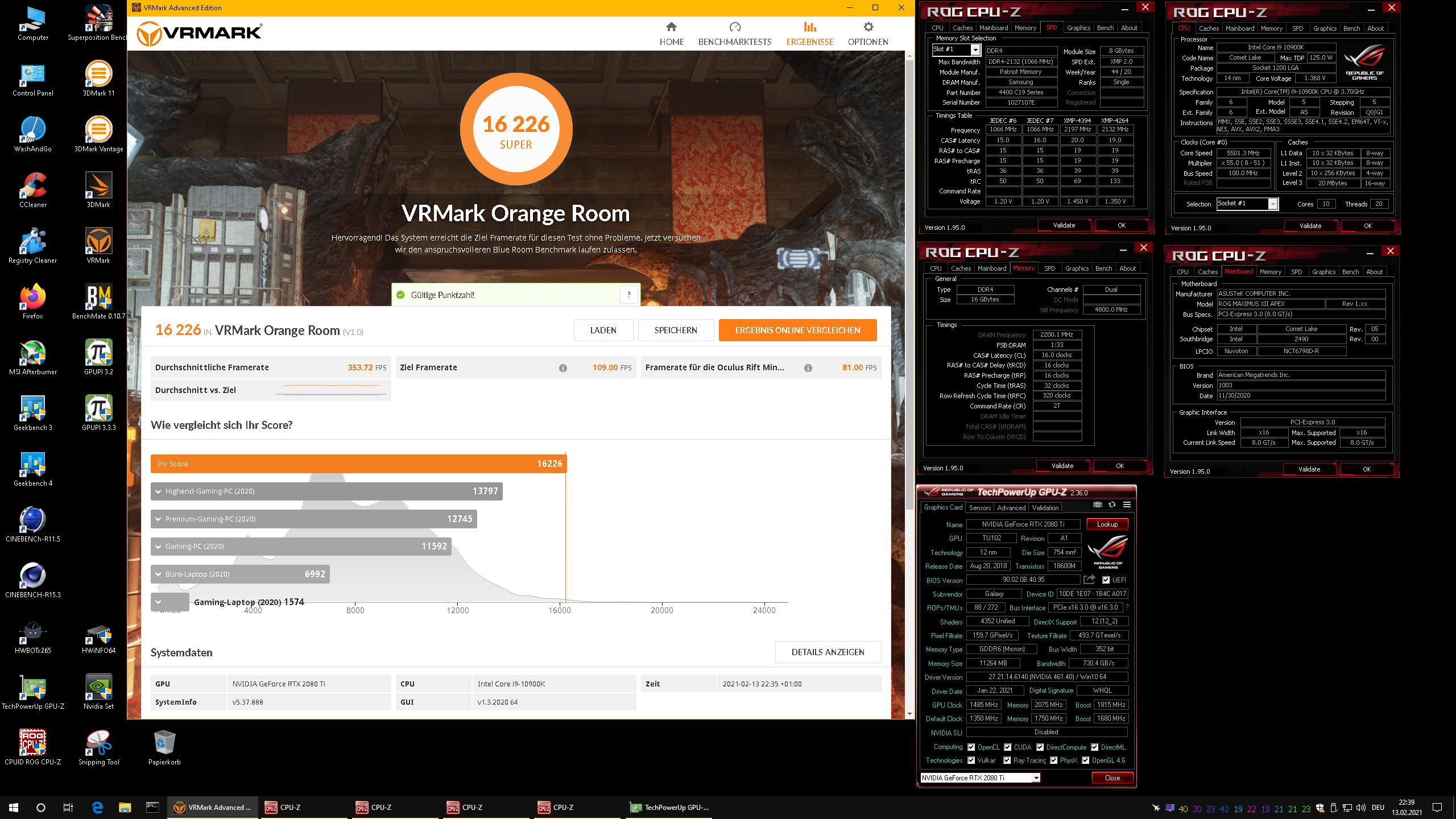This screenshot has height=819, width=1456.
Task: Click the Bus Interface question mark in GPU-Z
Action: click(1127, 607)
